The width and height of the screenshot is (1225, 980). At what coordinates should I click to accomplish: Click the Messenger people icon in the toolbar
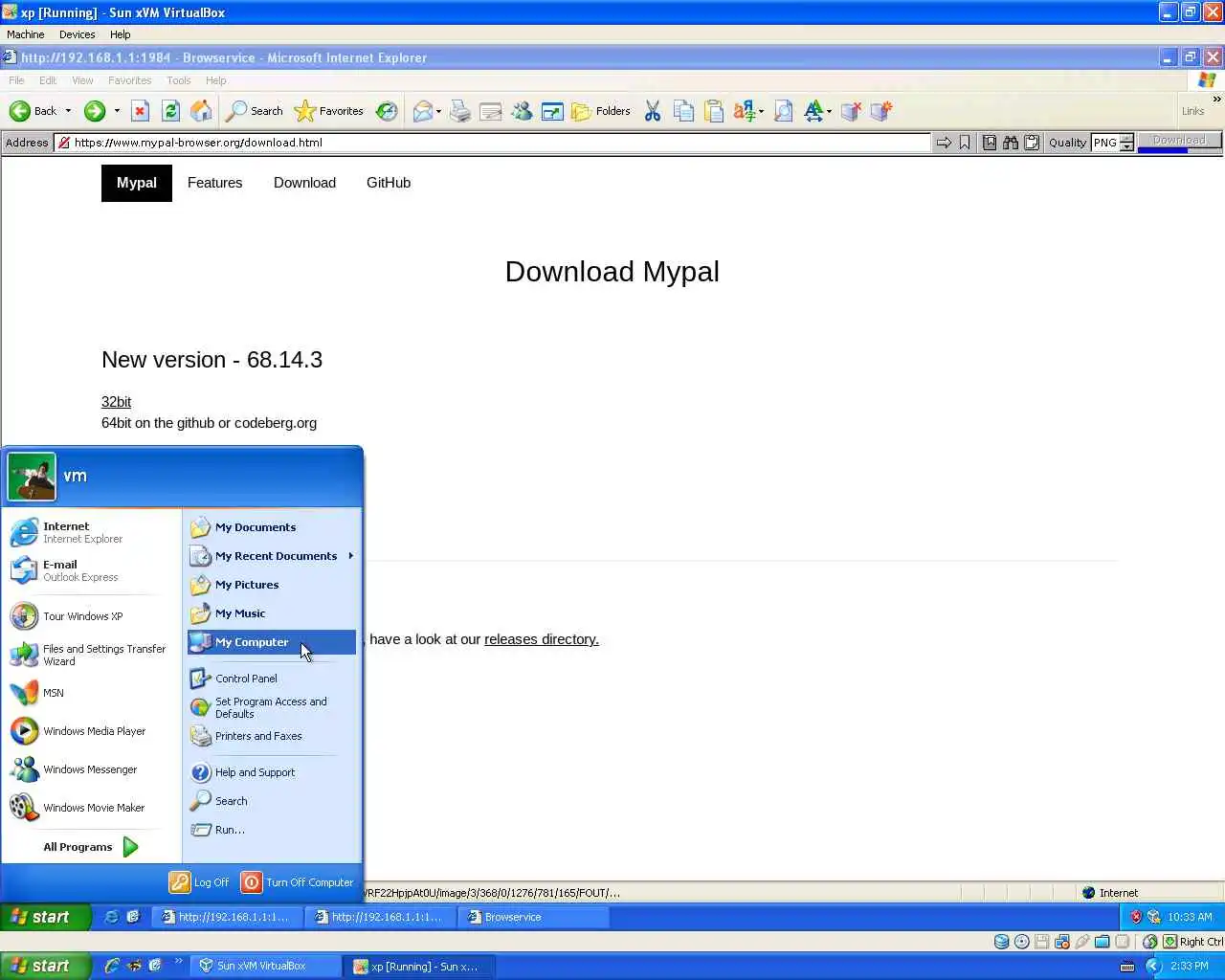click(522, 111)
